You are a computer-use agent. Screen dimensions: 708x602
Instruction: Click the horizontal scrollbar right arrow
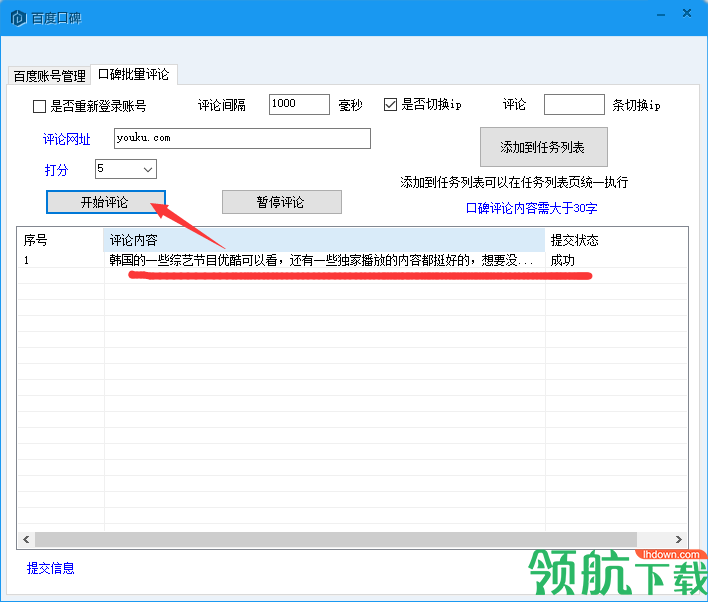tap(679, 539)
